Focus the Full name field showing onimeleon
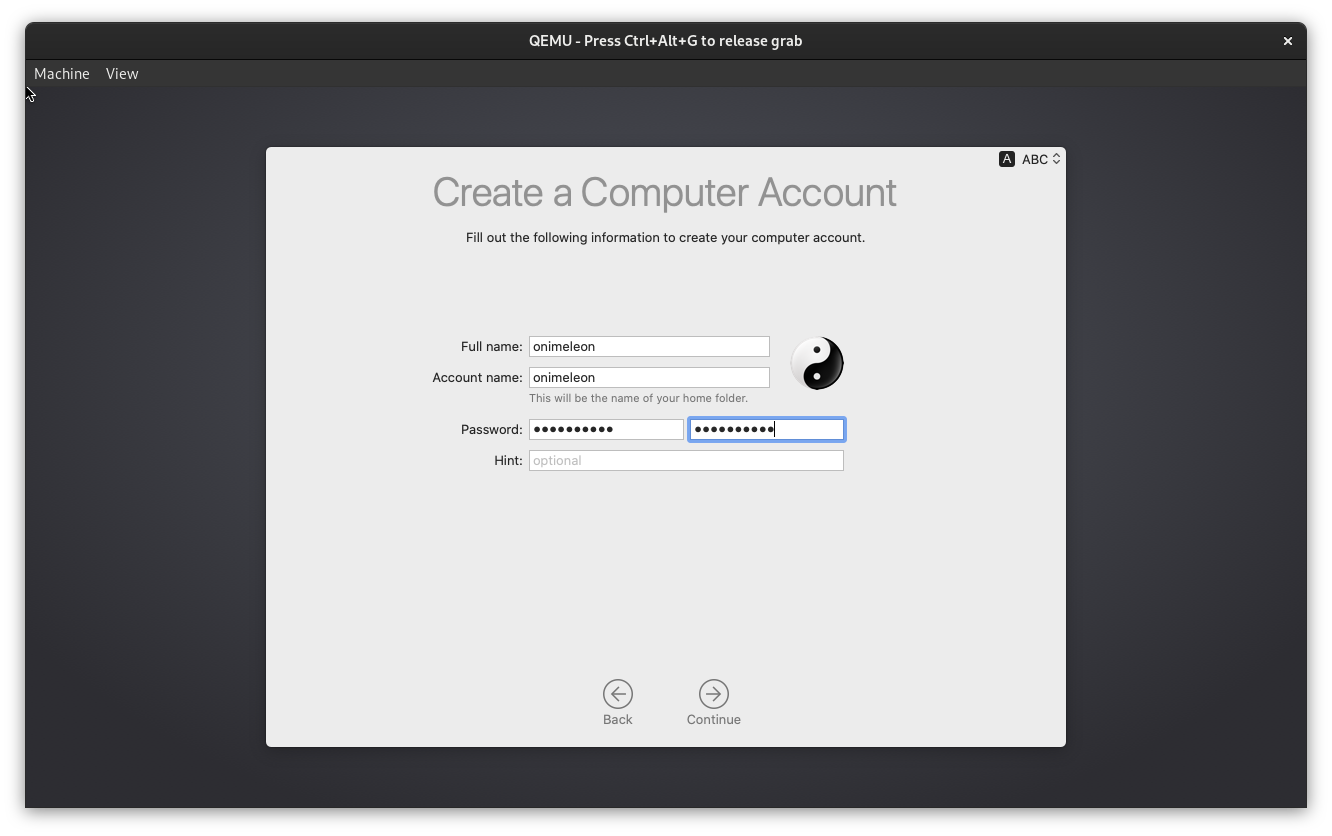The image size is (1332, 836). 649,346
